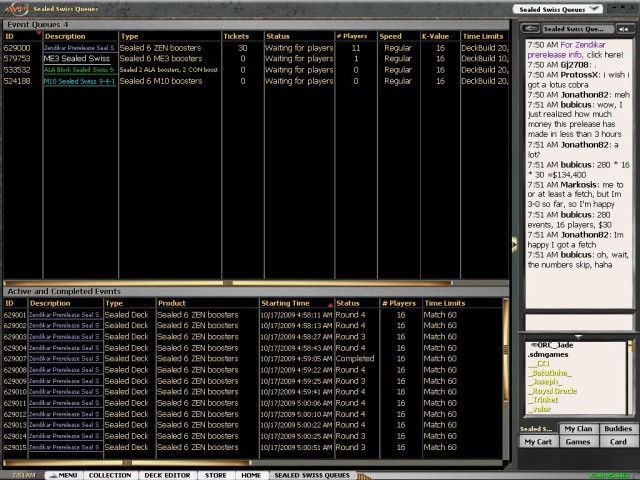Select player _Royal Oracle in the list
Viewport: 640px width, 480px height.
[x=552, y=391]
